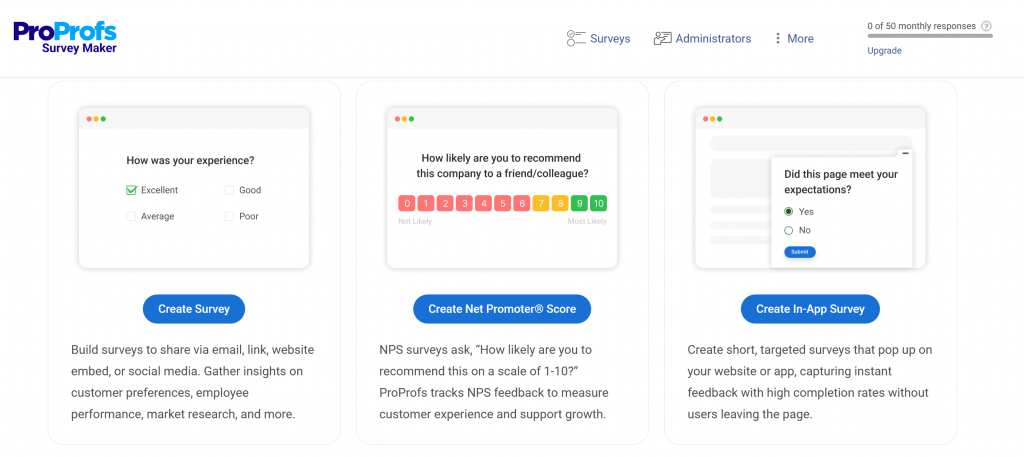The height and width of the screenshot is (457, 1024).
Task: Select NPS score 8 yellow box
Action: tap(560, 203)
